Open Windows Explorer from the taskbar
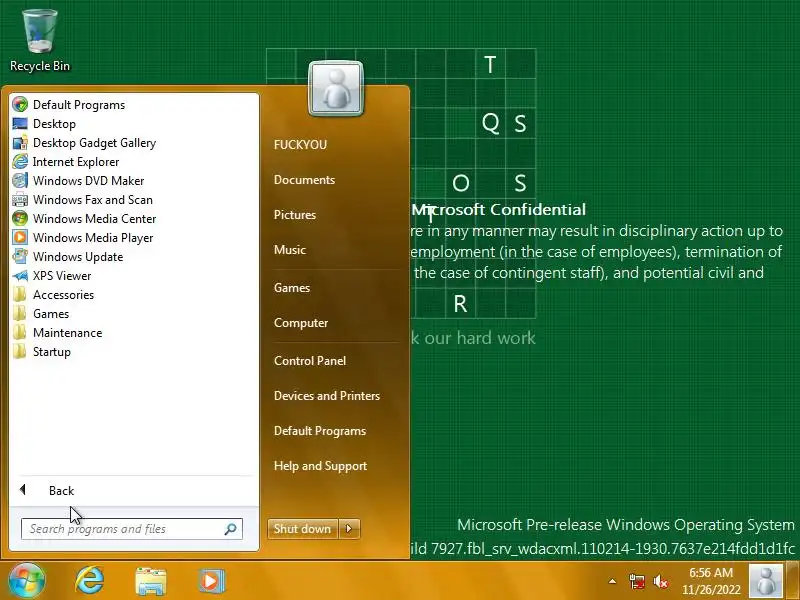800x600 pixels. pyautogui.click(x=151, y=581)
